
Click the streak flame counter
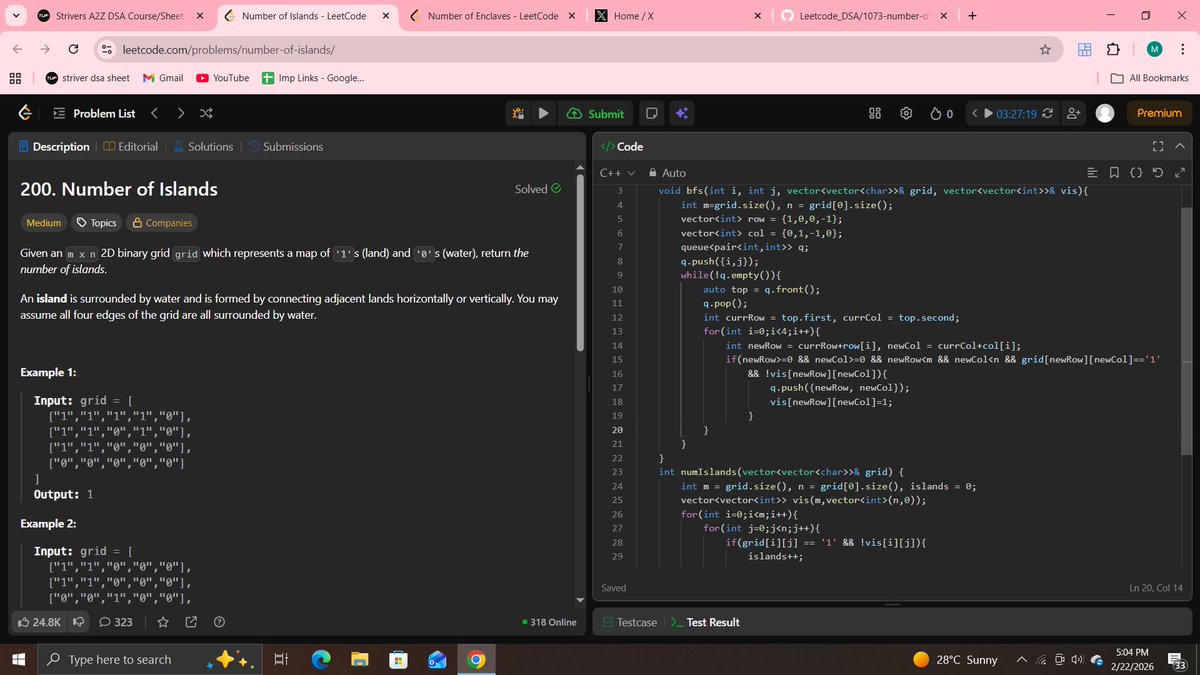[x=942, y=114]
